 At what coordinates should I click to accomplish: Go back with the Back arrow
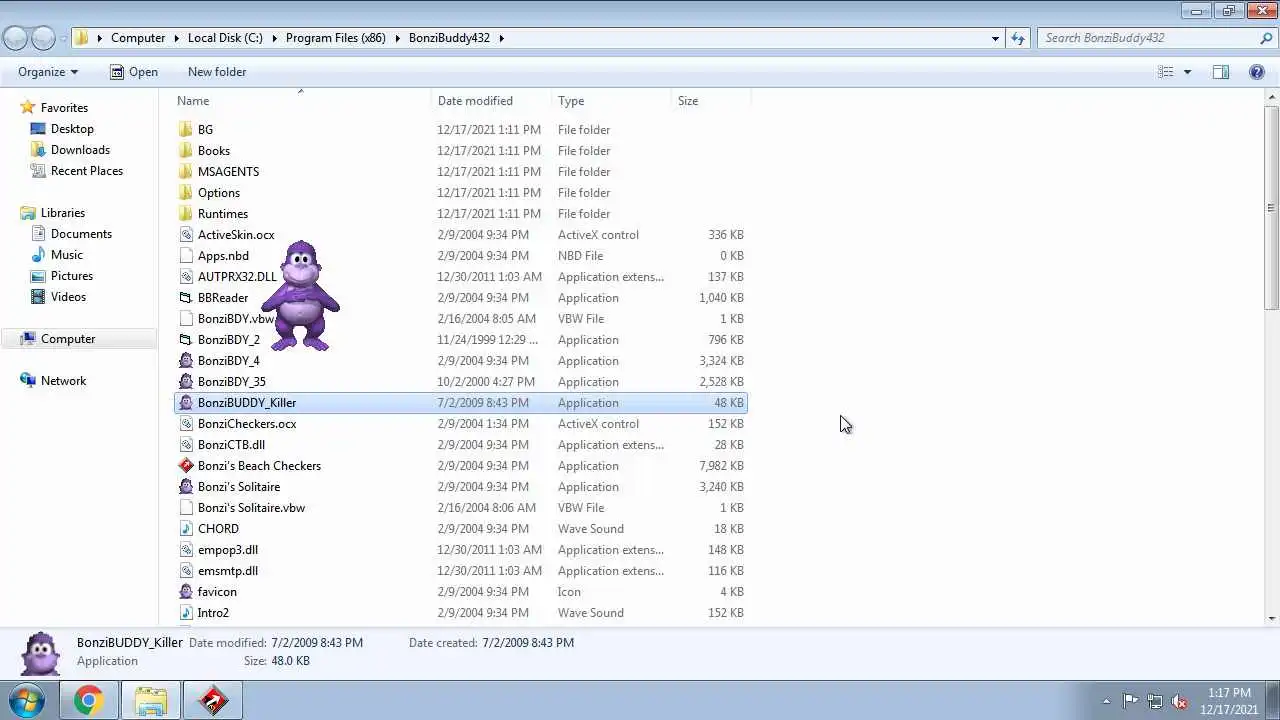[x=15, y=38]
